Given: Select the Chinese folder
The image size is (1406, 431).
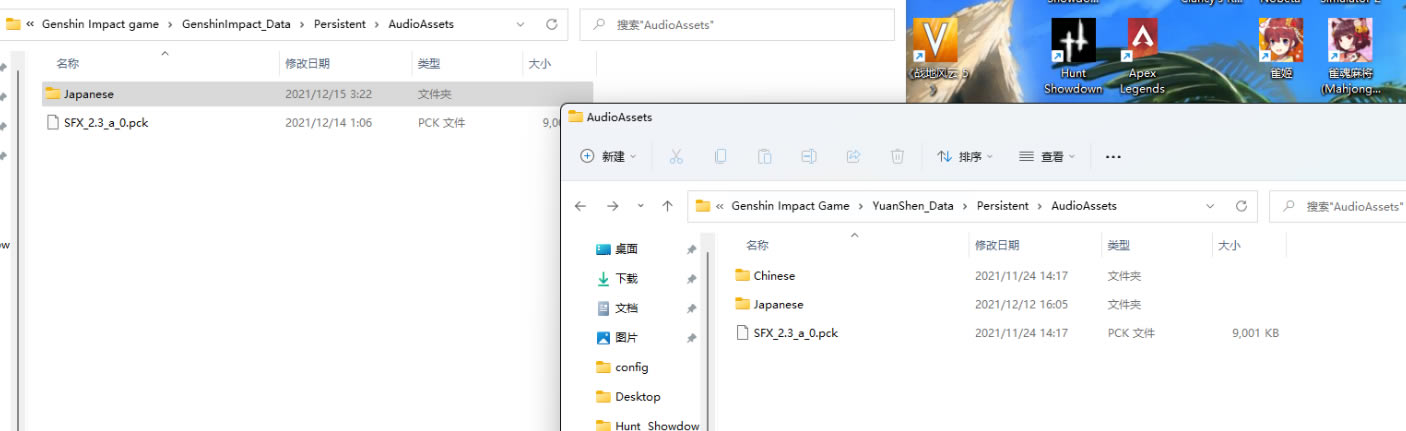Looking at the screenshot, I should 774,276.
